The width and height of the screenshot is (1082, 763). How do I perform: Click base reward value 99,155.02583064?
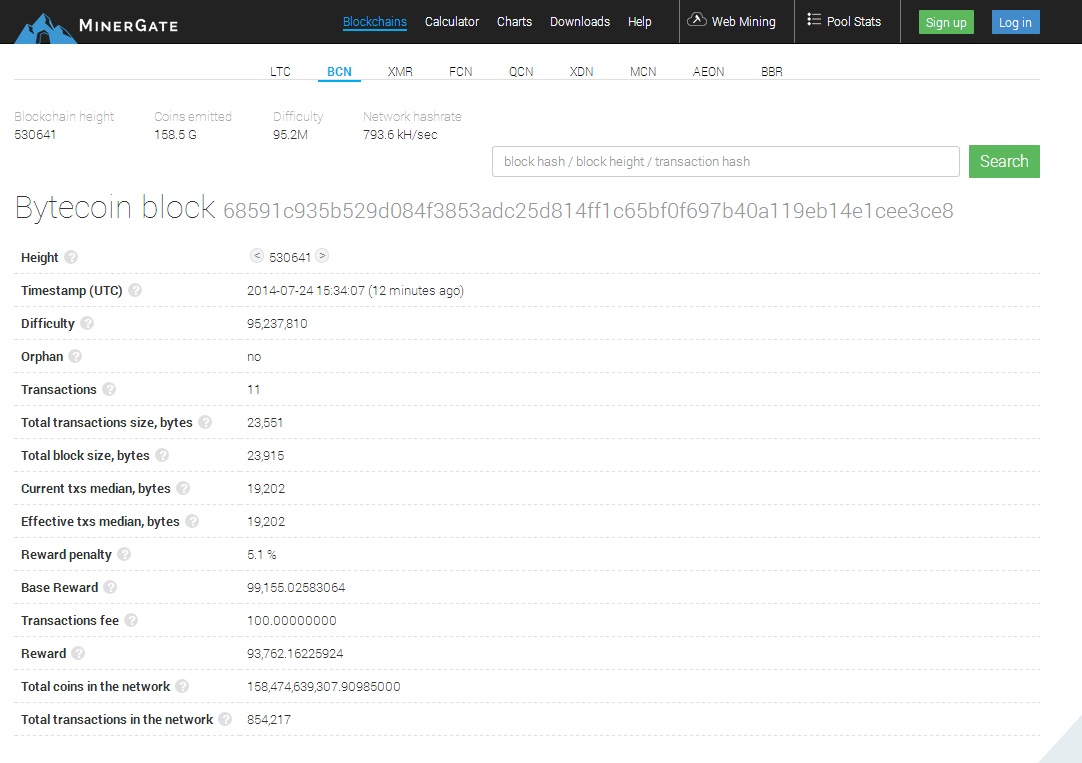click(296, 588)
